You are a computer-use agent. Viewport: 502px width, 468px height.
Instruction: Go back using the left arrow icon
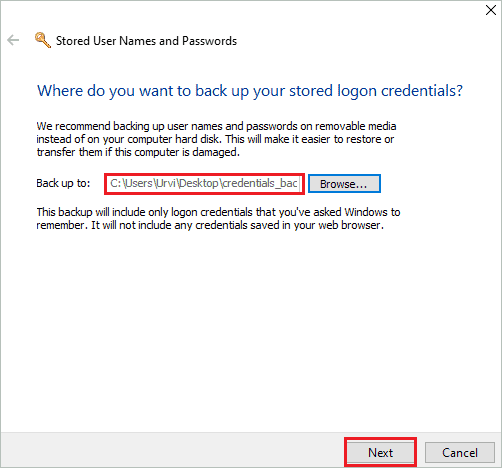(13, 40)
